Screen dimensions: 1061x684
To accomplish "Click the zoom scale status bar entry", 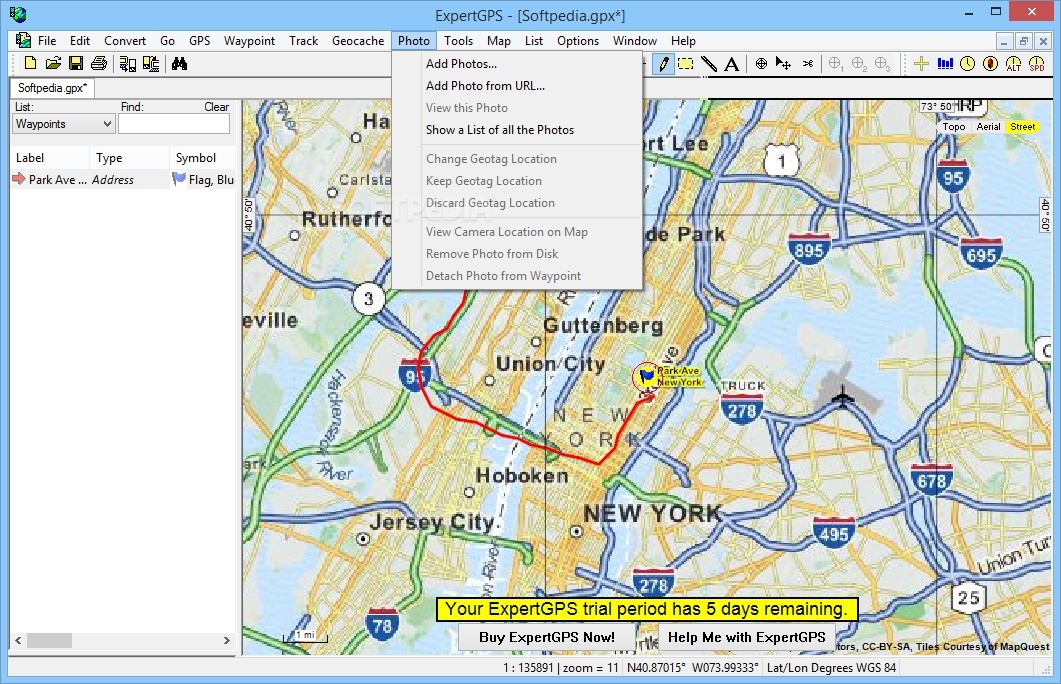I will (x=561, y=668).
